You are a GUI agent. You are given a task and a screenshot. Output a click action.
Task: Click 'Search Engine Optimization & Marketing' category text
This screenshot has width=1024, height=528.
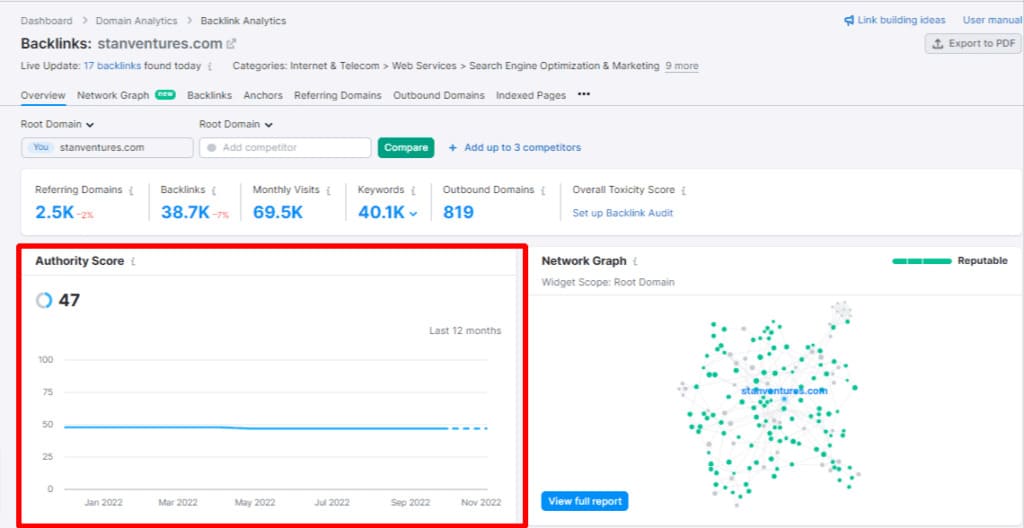point(564,66)
